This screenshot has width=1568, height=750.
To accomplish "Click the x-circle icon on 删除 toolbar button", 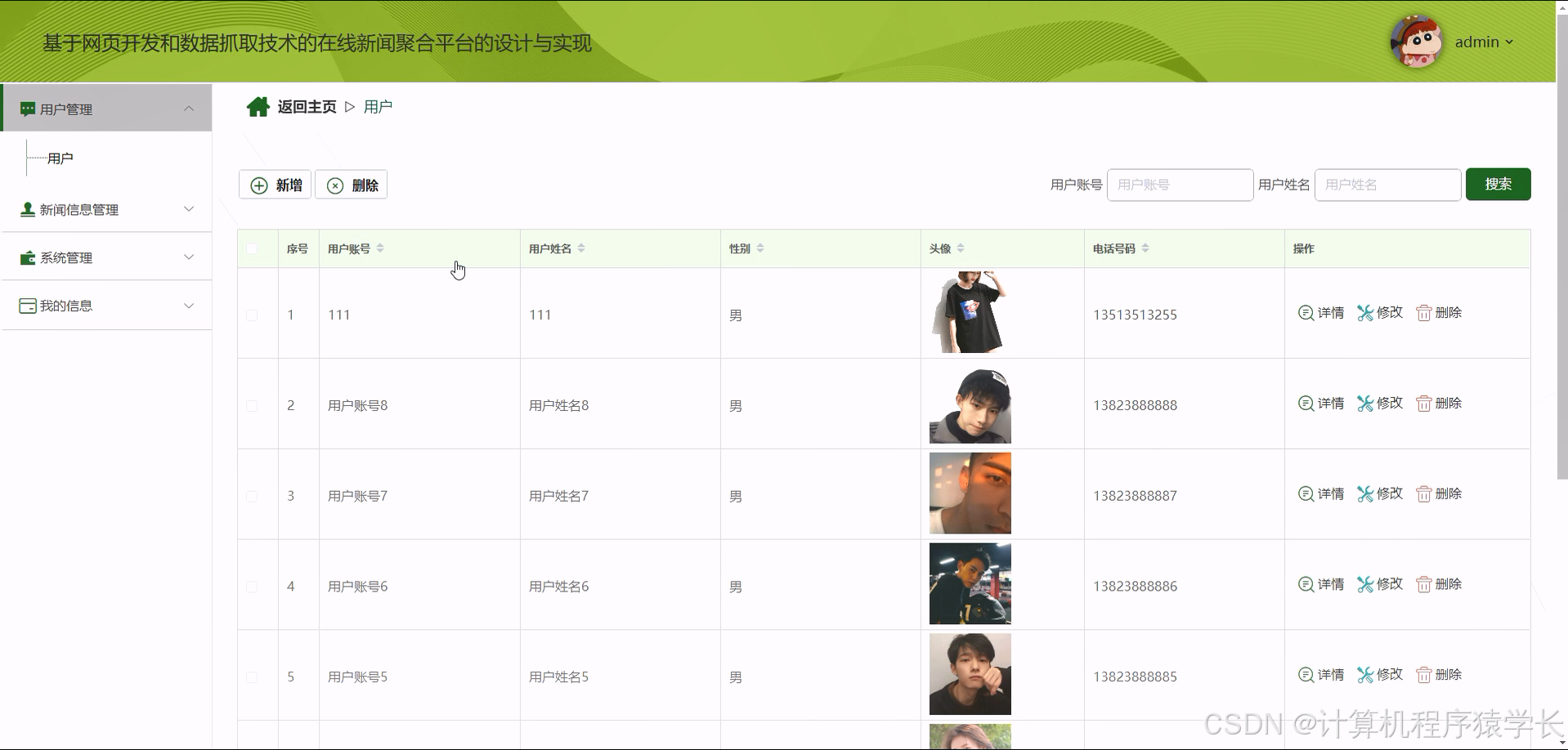I will tap(335, 185).
